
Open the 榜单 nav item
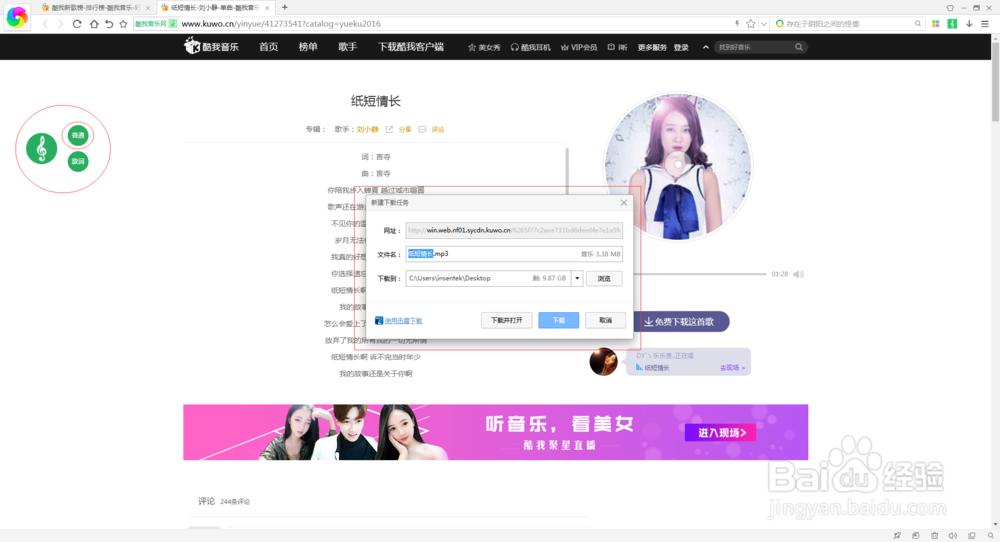point(308,47)
